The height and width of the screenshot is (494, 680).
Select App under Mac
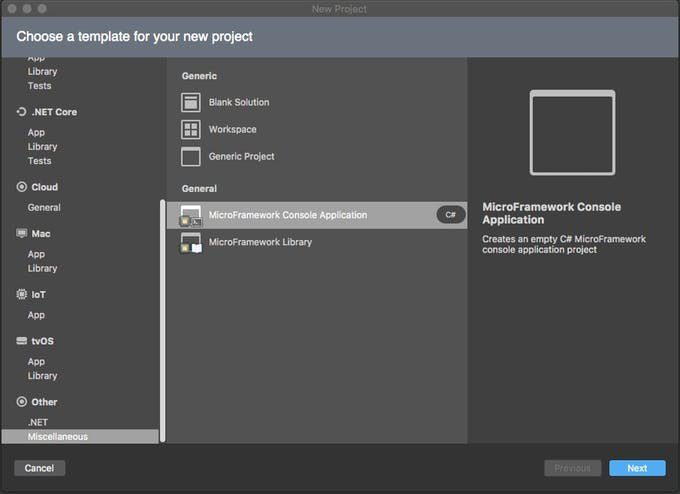tap(36, 254)
